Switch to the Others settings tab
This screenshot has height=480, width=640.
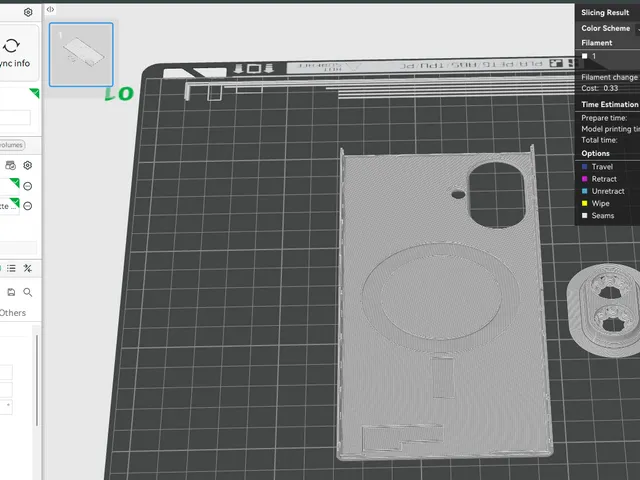pyautogui.click(x=13, y=313)
